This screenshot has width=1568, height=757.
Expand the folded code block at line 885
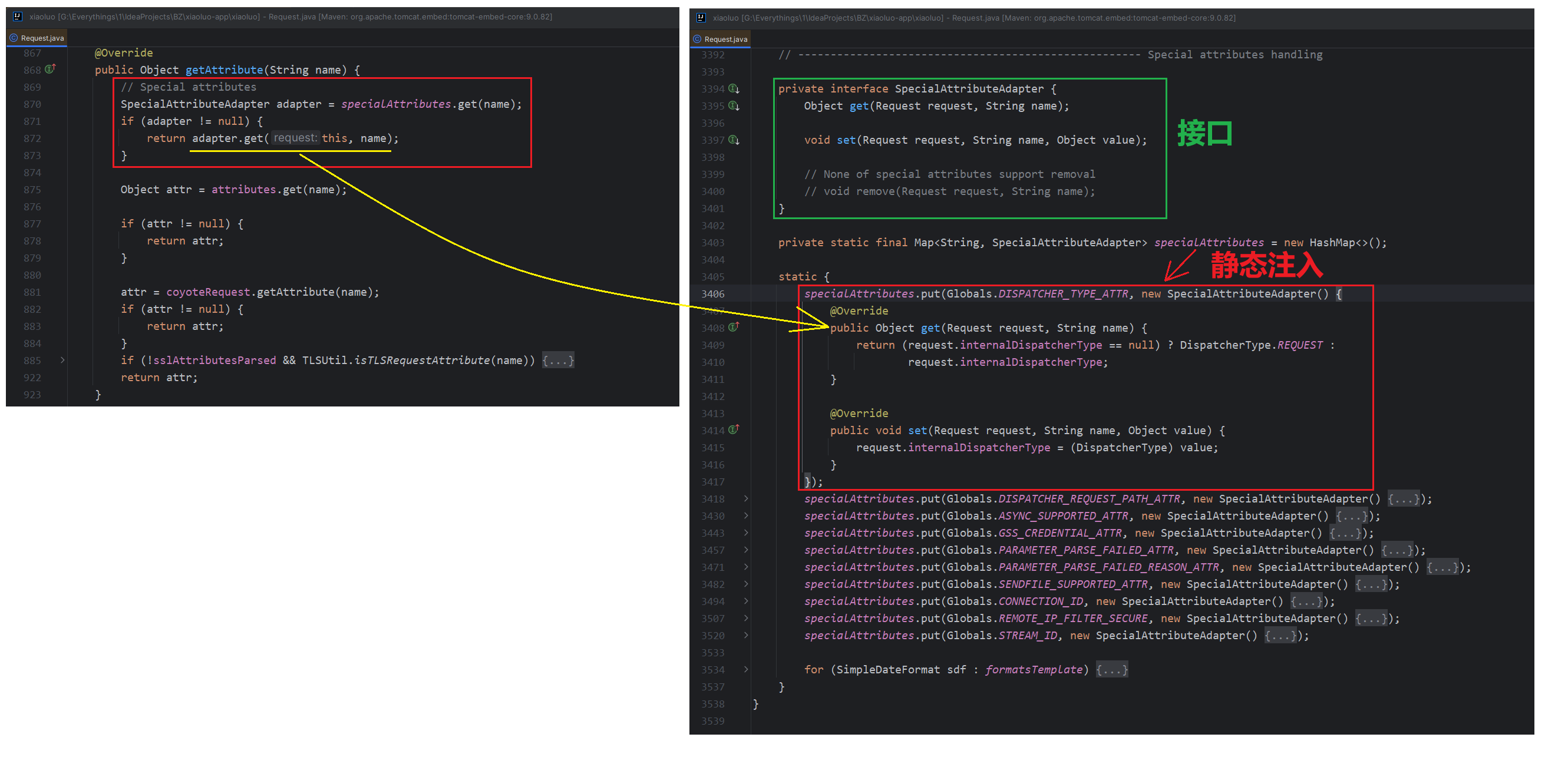(62, 361)
